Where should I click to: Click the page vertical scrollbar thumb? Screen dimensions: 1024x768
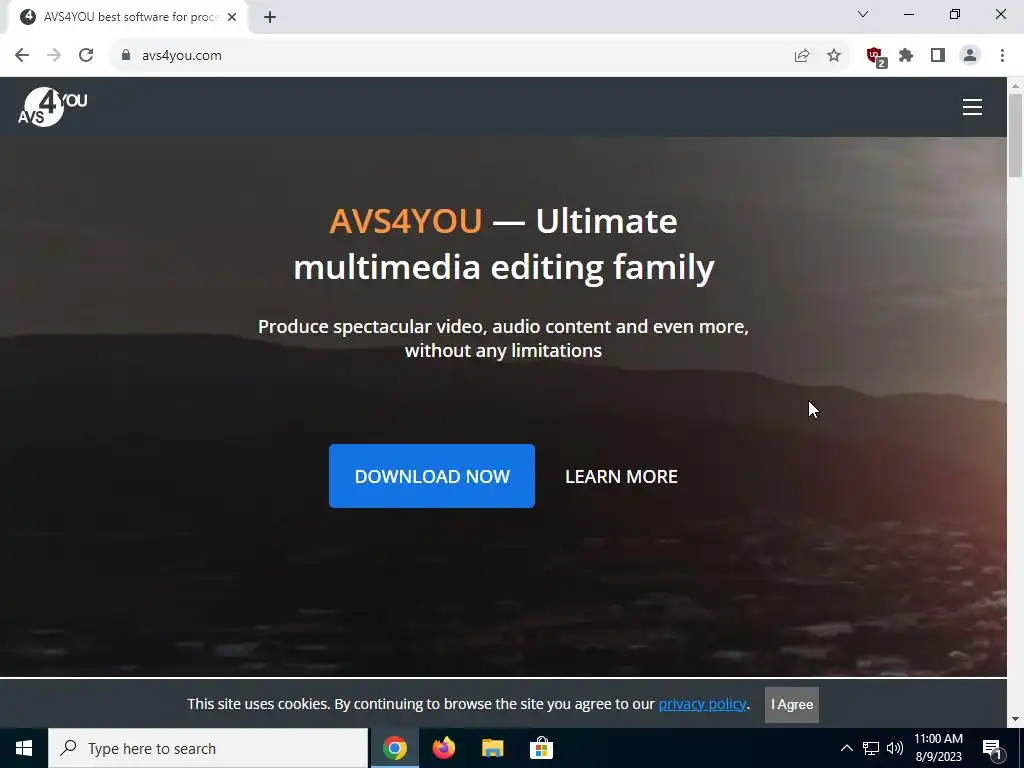(1015, 135)
